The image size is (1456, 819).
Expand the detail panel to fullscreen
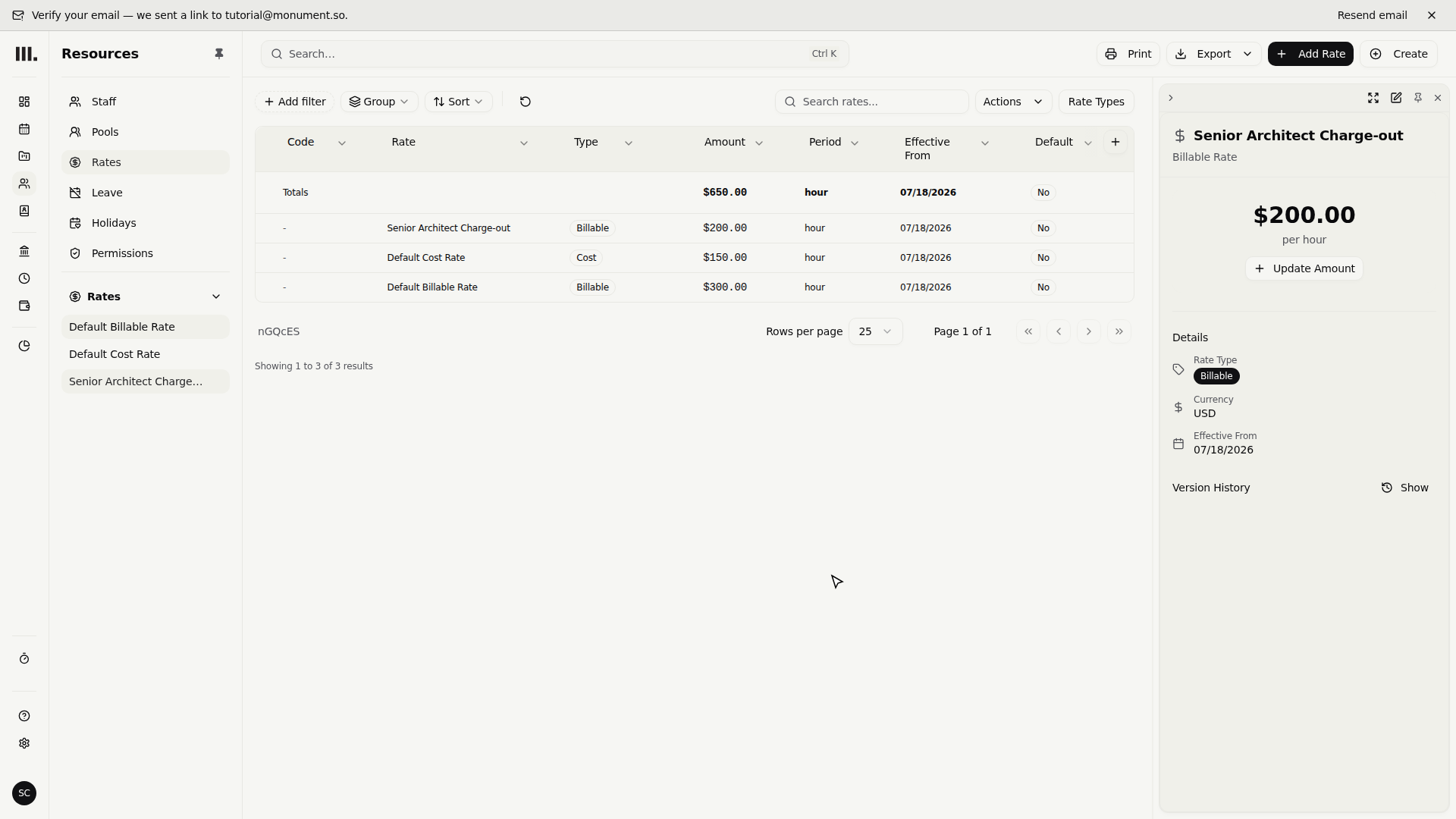(1373, 98)
